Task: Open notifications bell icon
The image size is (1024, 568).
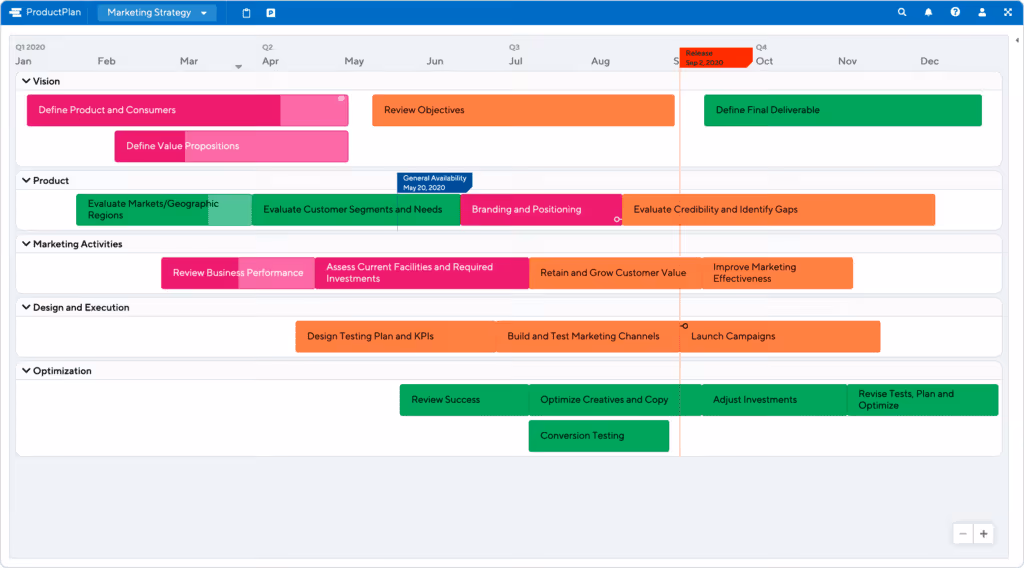Action: pos(928,12)
